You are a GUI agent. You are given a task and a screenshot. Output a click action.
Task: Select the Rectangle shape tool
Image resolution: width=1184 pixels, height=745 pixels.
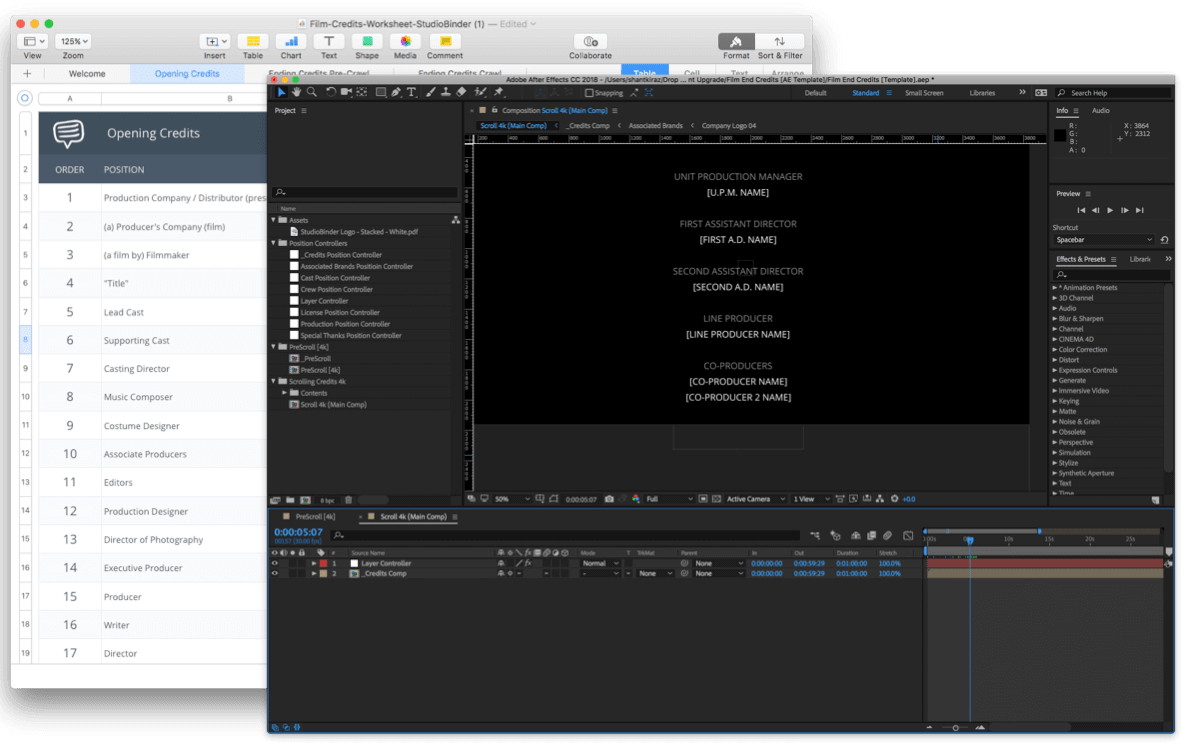point(381,92)
